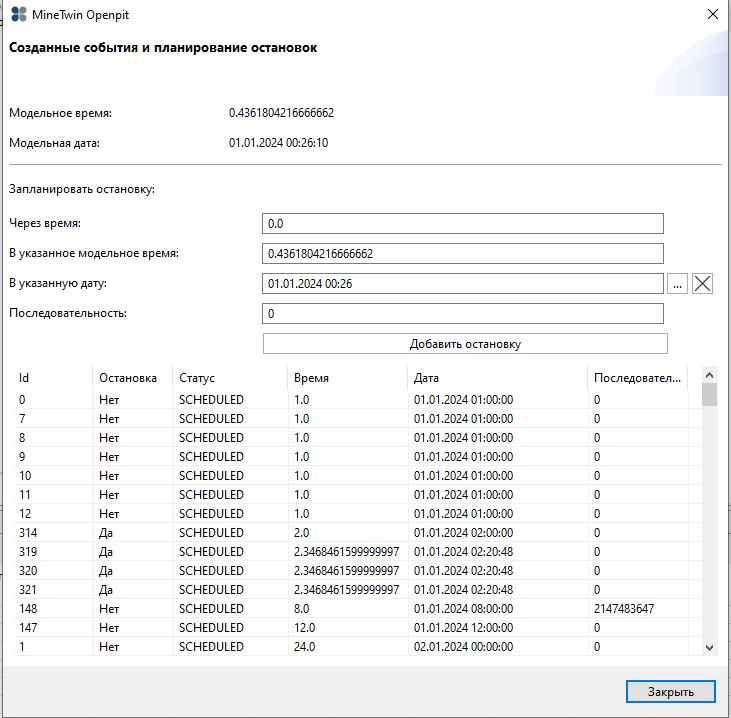
Task: Click scrollbar down arrow in table
Action: click(x=710, y=647)
